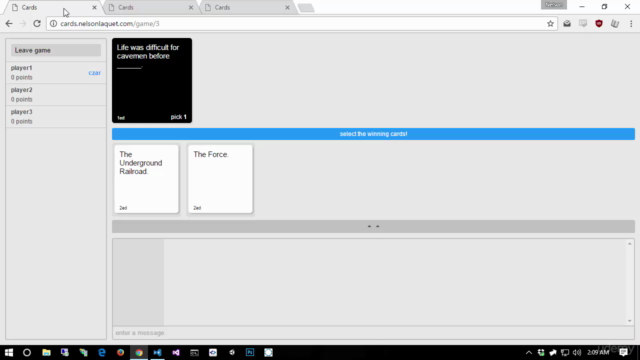Screen dimensions: 640x360
Task: Close the first Cards tab
Action: tap(94, 7)
